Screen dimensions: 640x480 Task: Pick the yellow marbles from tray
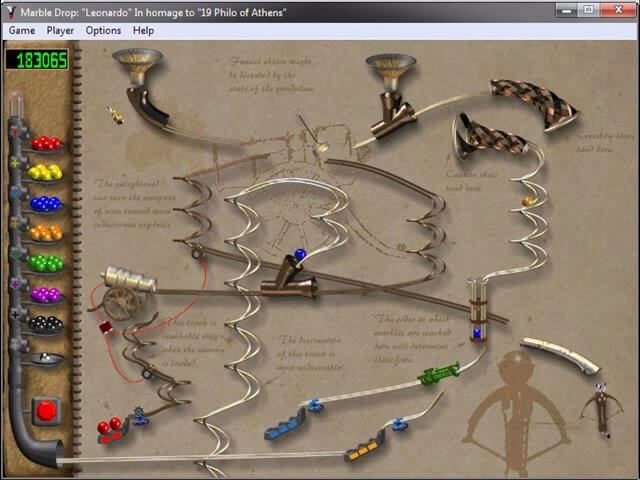click(x=45, y=172)
